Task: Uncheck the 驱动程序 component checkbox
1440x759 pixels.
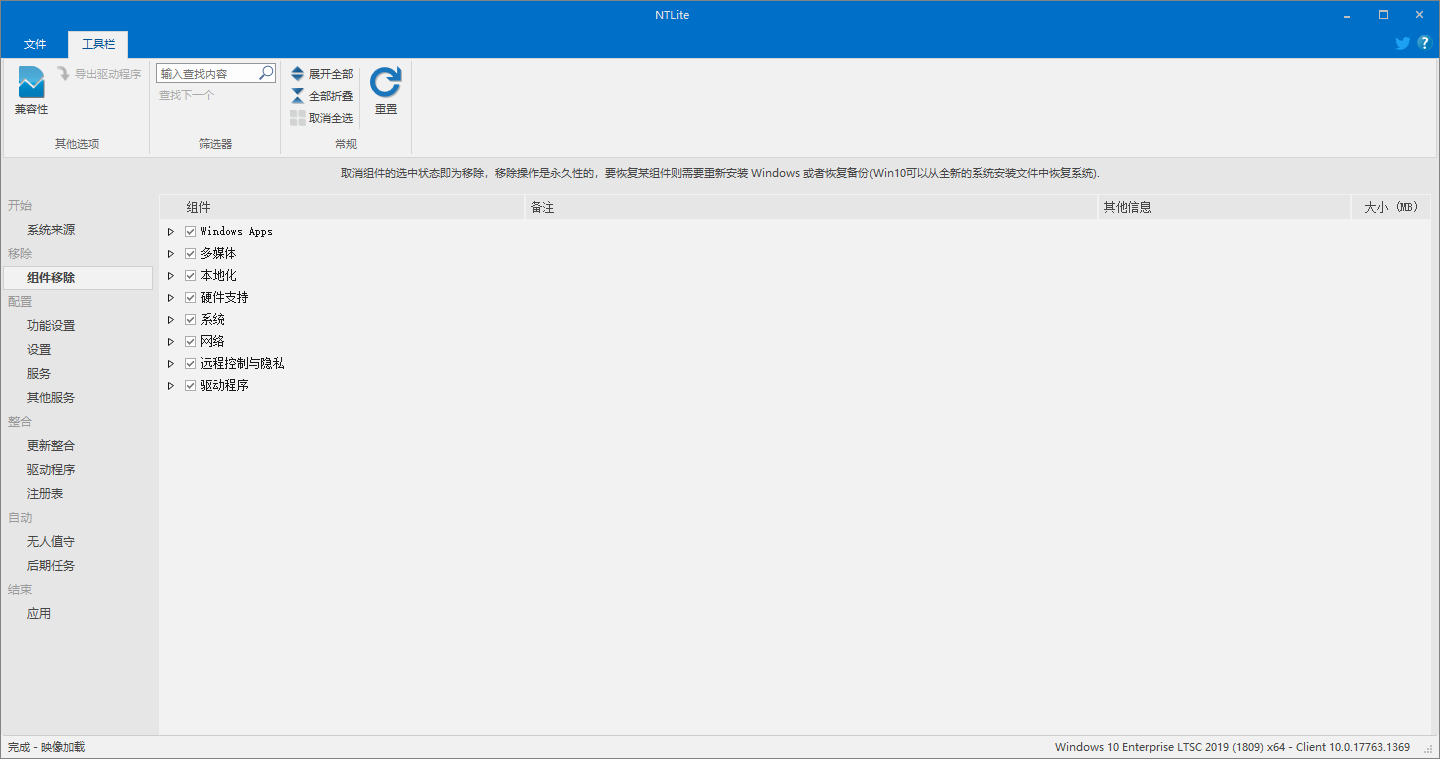Action: click(190, 386)
